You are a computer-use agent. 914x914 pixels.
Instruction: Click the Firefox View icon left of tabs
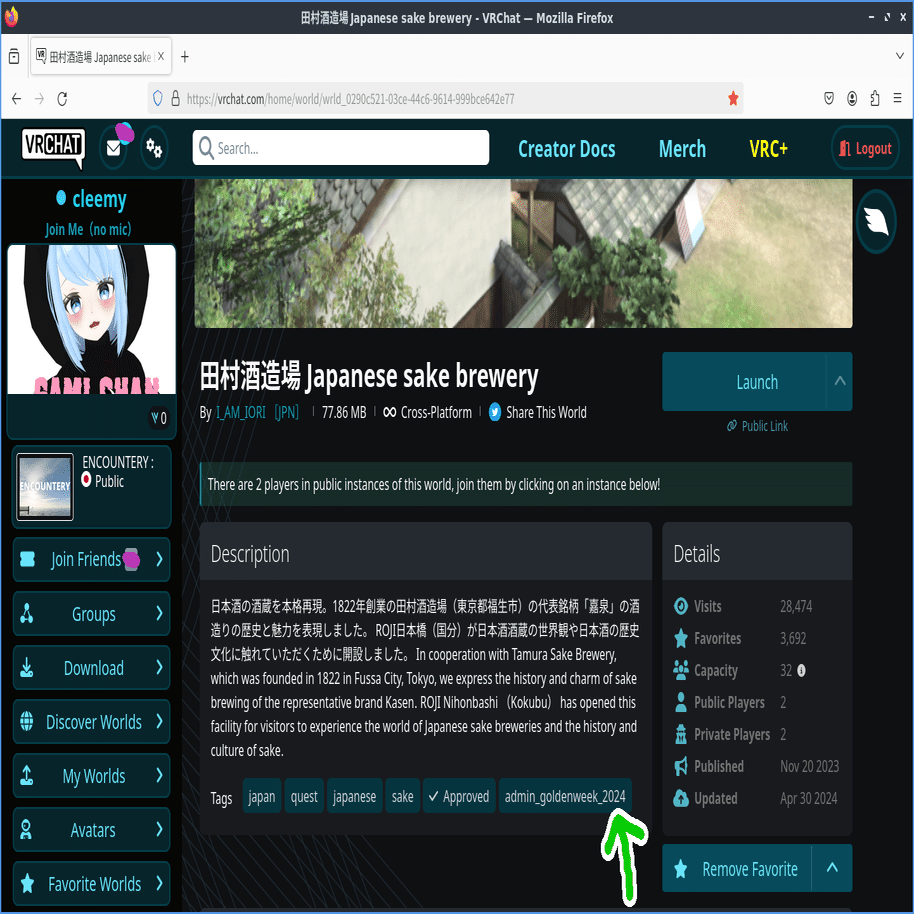coord(14,57)
